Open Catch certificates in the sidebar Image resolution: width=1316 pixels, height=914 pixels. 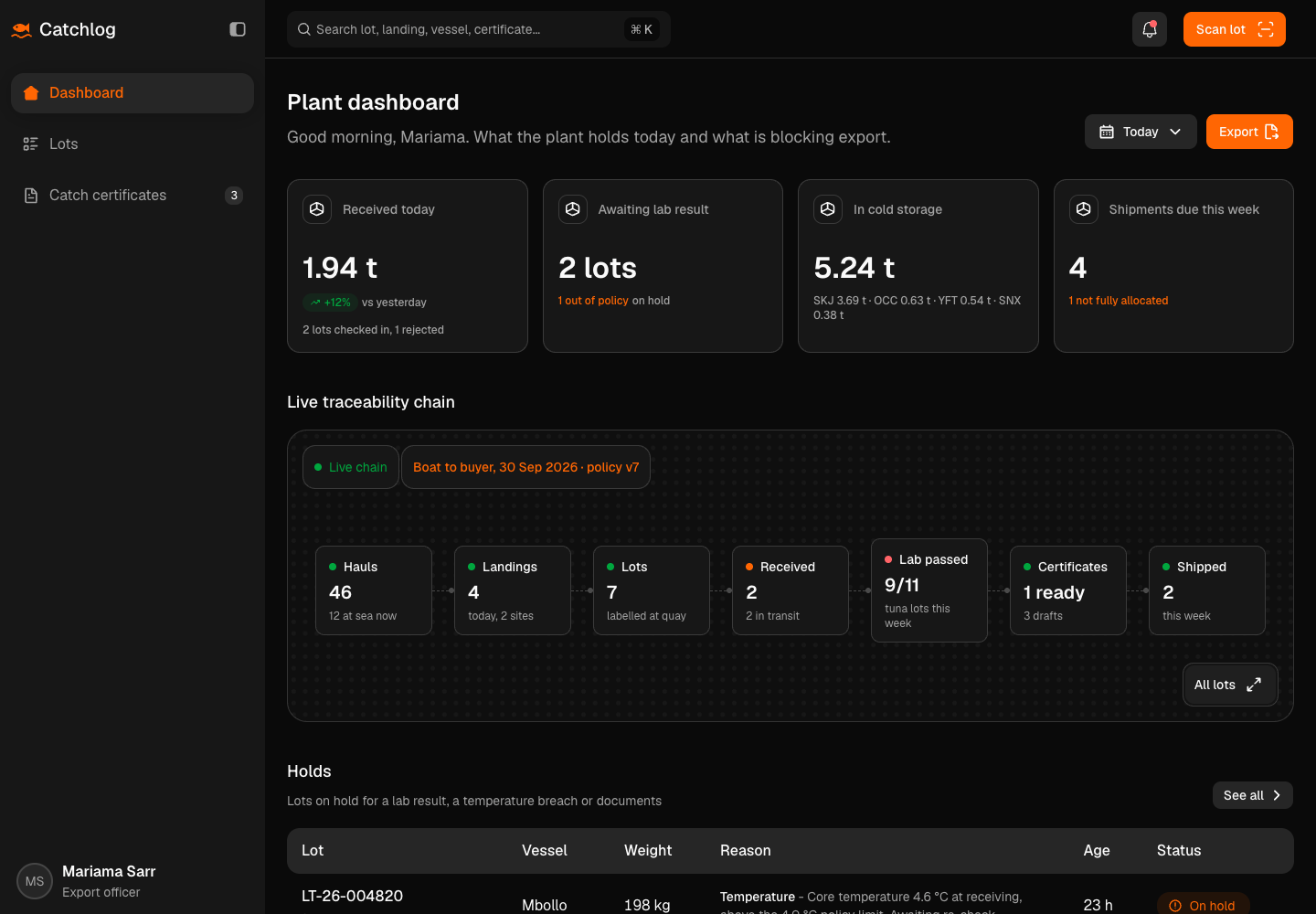pos(133,196)
